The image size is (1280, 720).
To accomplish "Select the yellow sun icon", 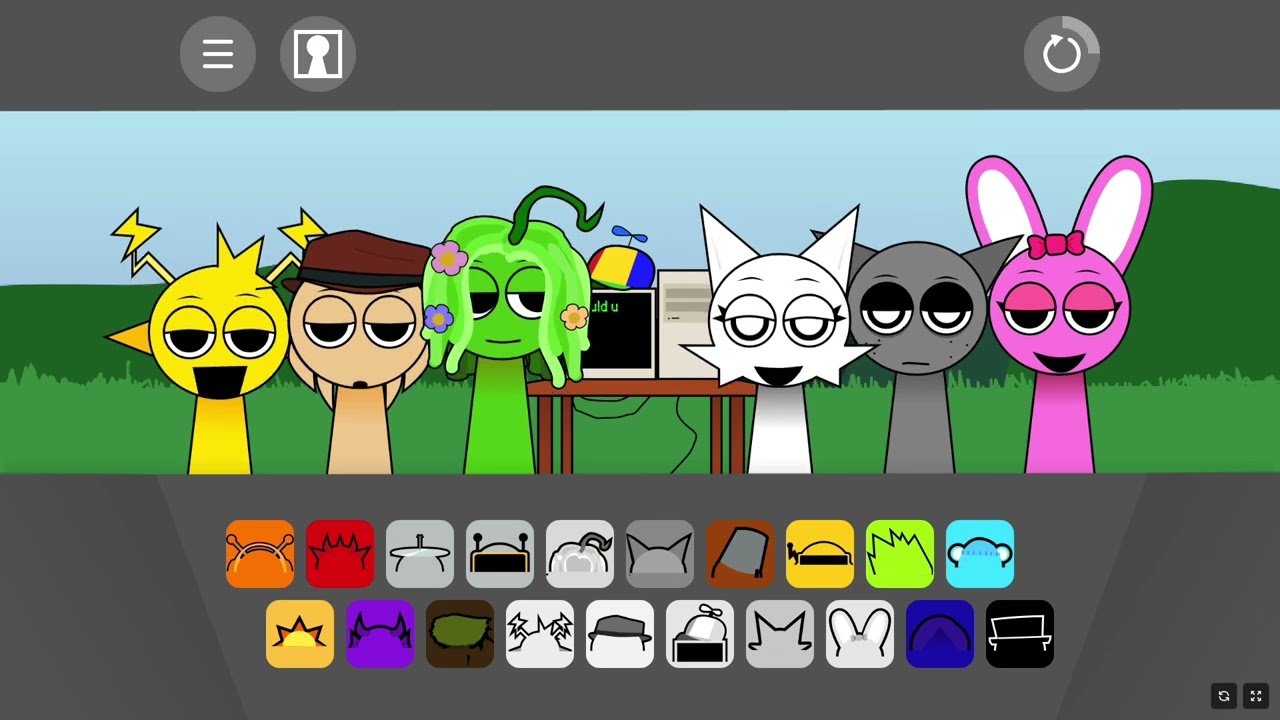I will [x=300, y=634].
